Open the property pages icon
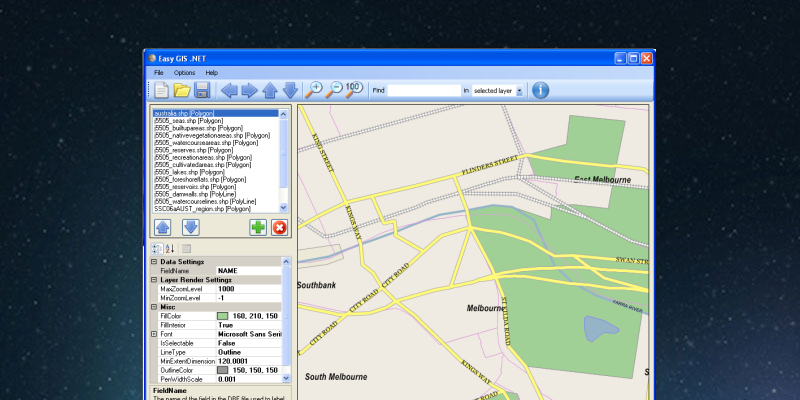The width and height of the screenshot is (800, 400). click(x=186, y=248)
